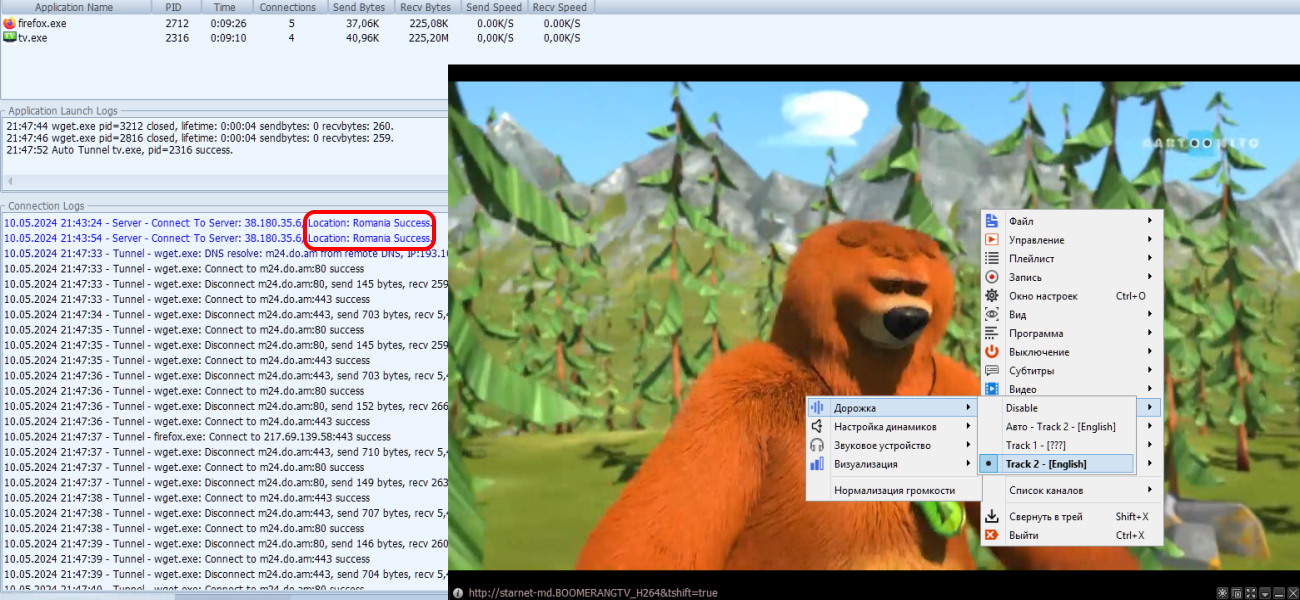
Task: Click the red Выключение power icon
Action: coord(992,352)
